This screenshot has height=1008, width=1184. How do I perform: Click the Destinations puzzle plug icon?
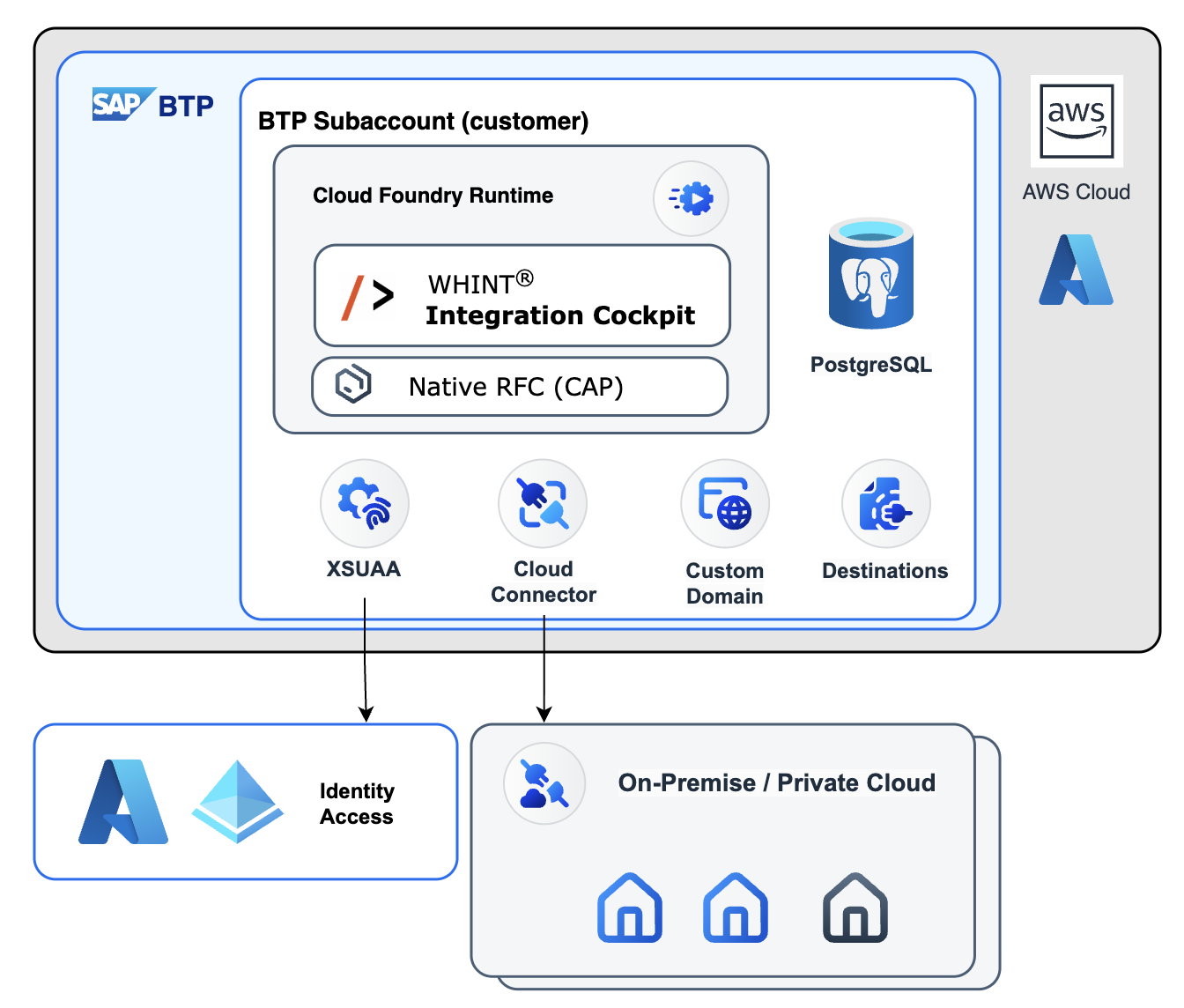pyautogui.click(x=886, y=503)
